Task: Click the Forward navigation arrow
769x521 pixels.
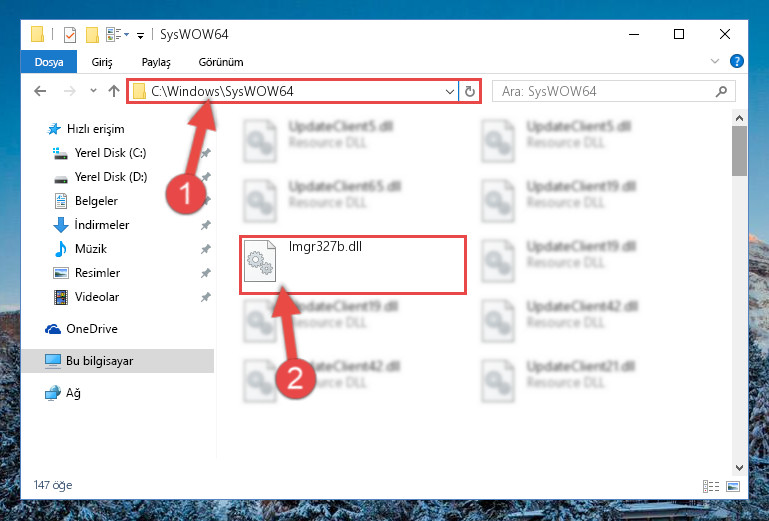Action: coord(70,91)
